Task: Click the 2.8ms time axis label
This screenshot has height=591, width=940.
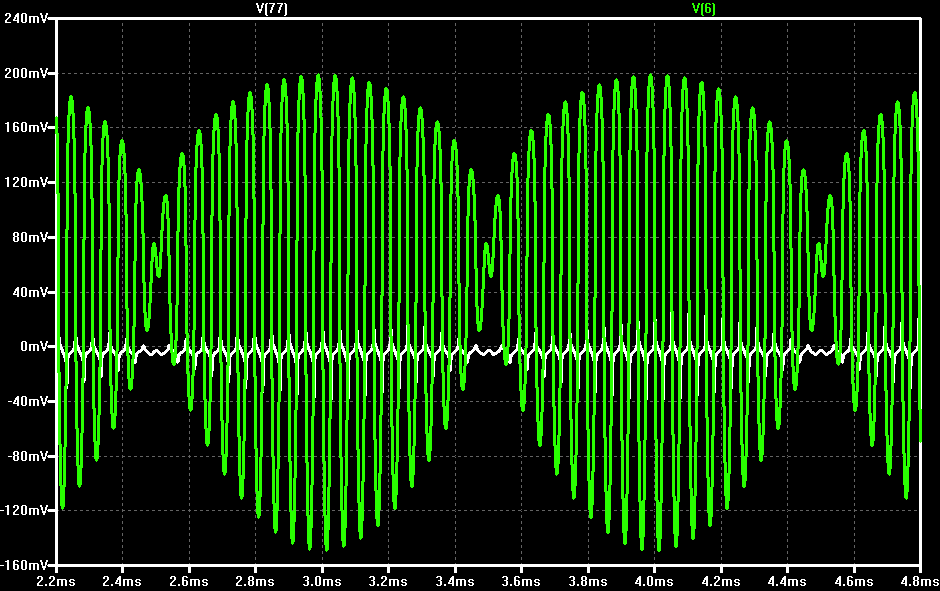Action: click(255, 581)
